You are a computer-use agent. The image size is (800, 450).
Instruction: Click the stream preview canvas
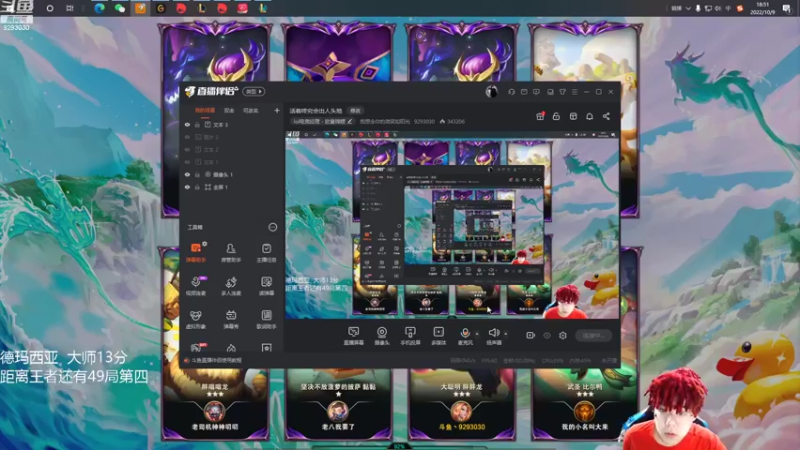[452, 225]
